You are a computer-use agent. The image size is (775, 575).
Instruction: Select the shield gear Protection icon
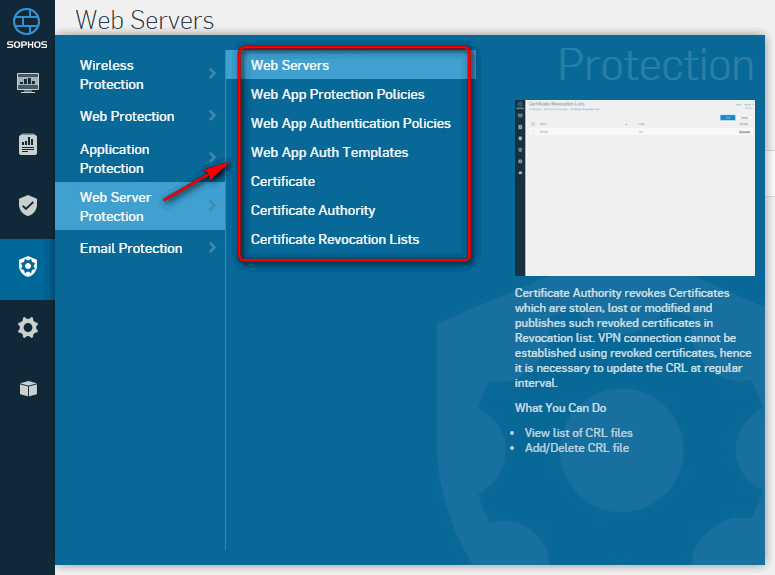point(28,267)
